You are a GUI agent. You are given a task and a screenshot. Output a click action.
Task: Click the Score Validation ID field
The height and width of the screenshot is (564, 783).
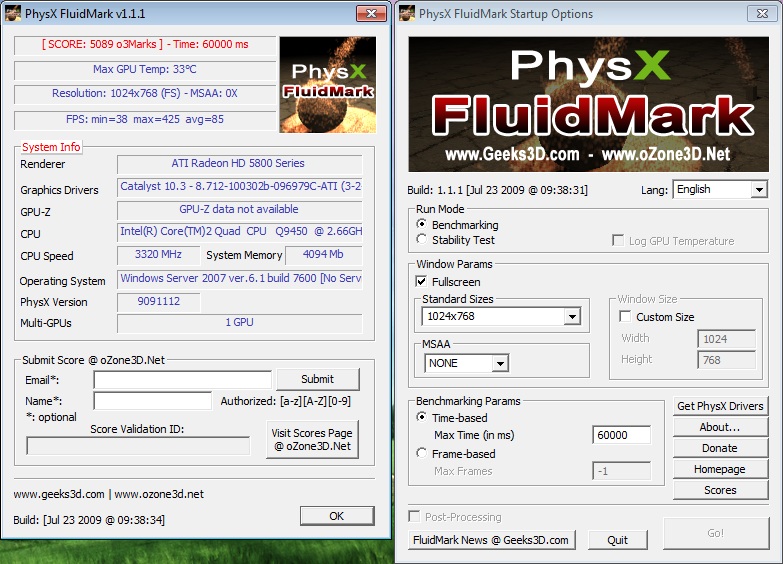click(138, 446)
